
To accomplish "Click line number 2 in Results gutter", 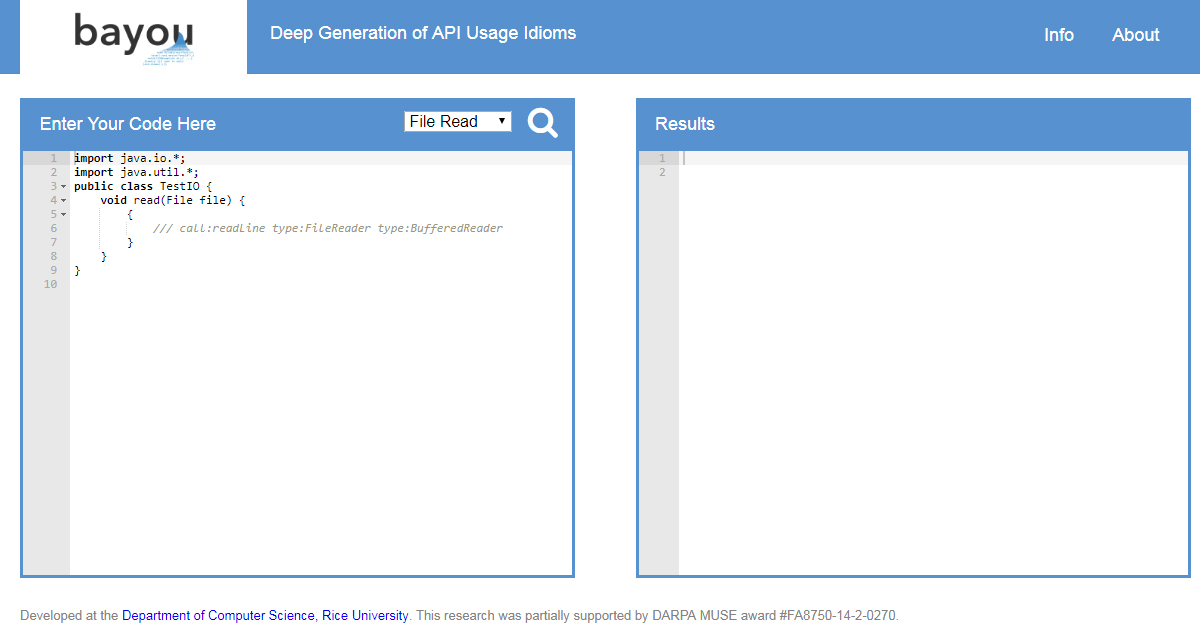I will pos(662,172).
